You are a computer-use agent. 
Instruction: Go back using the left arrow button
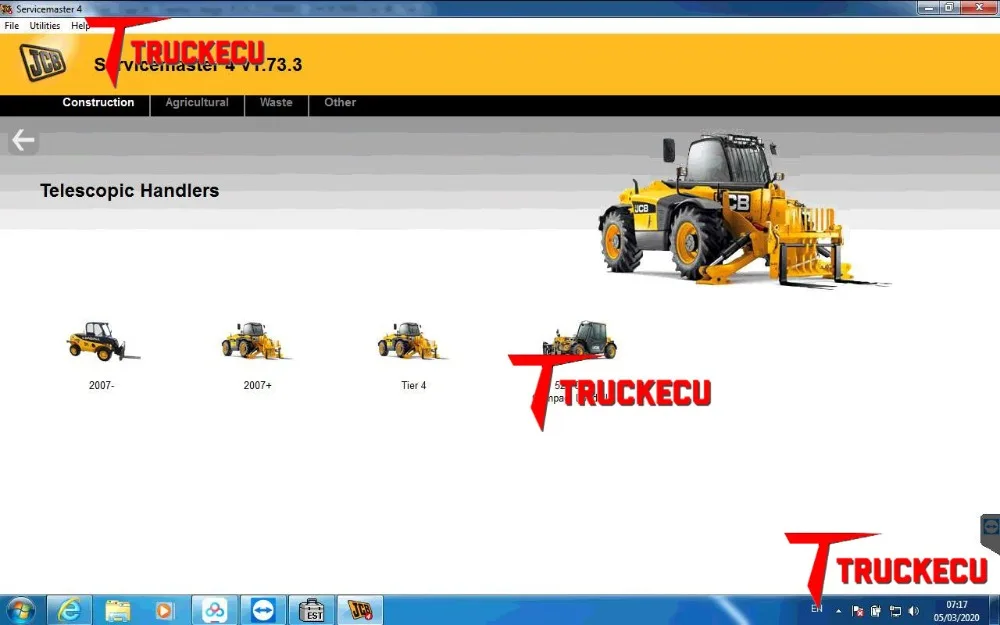pos(24,140)
